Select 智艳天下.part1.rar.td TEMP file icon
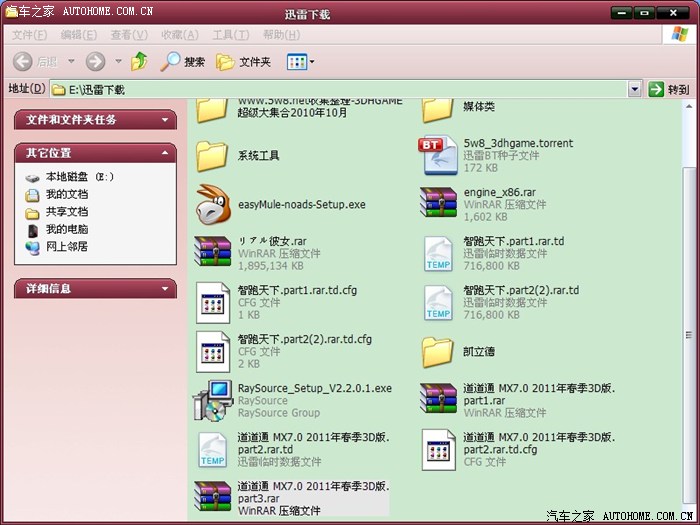The image size is (700, 525). [x=438, y=254]
